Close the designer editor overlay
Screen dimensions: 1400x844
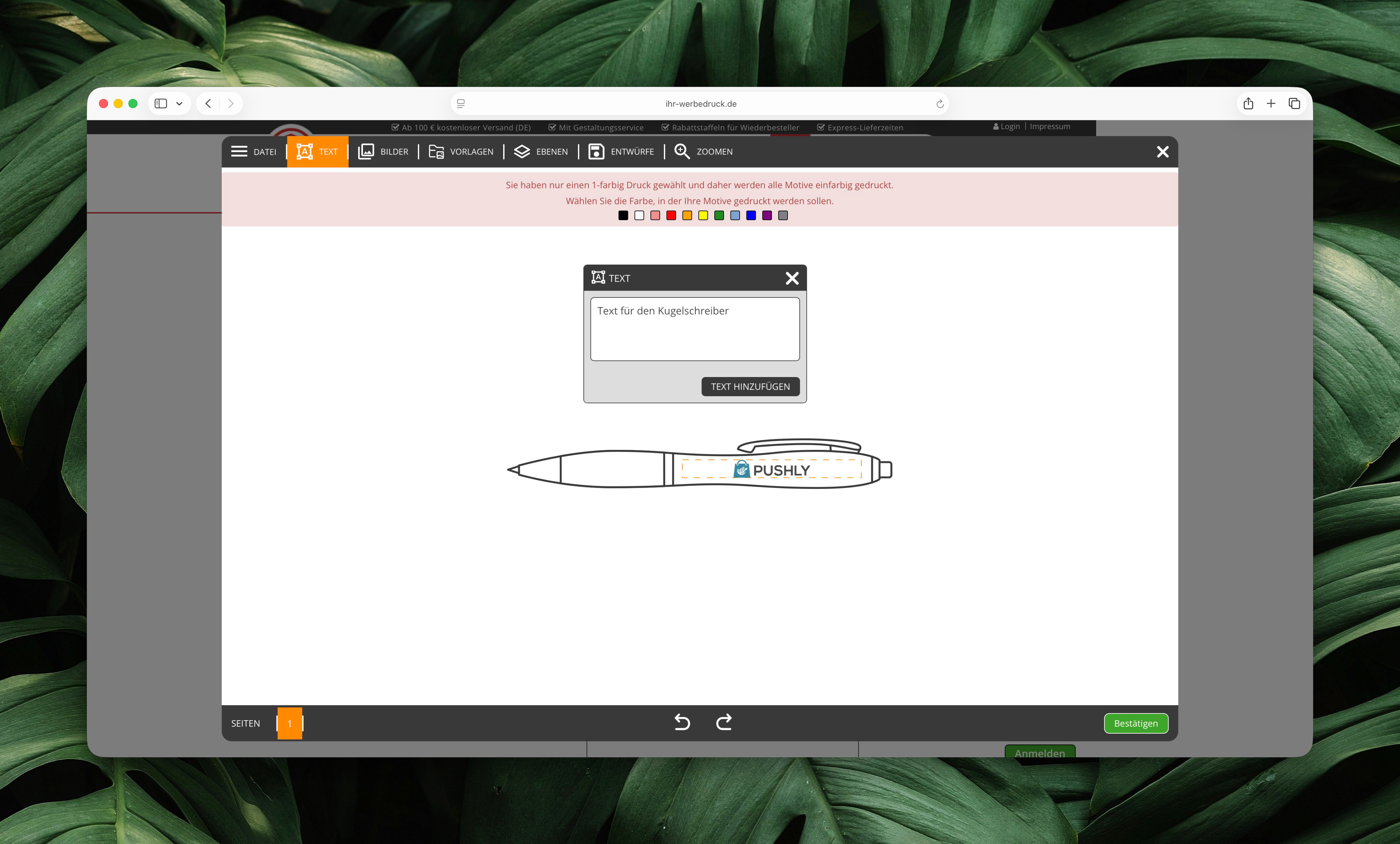click(1162, 152)
